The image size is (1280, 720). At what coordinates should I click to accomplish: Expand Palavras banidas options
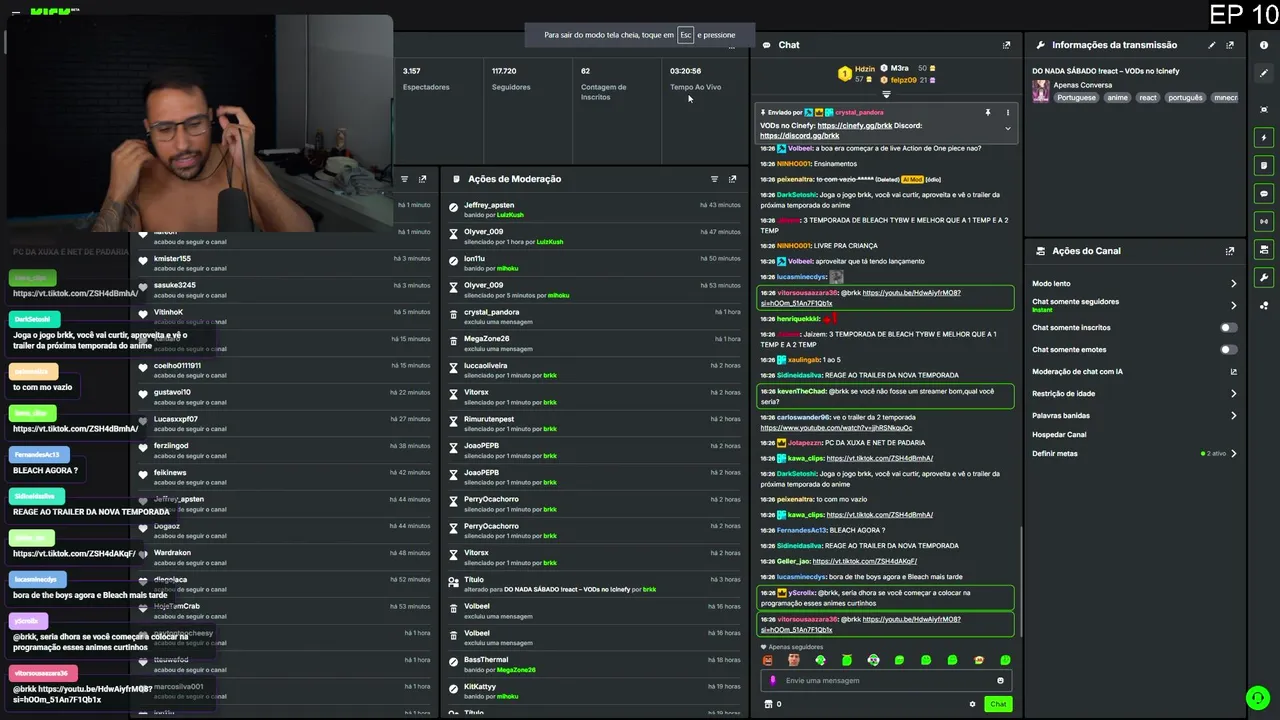pos(1233,416)
